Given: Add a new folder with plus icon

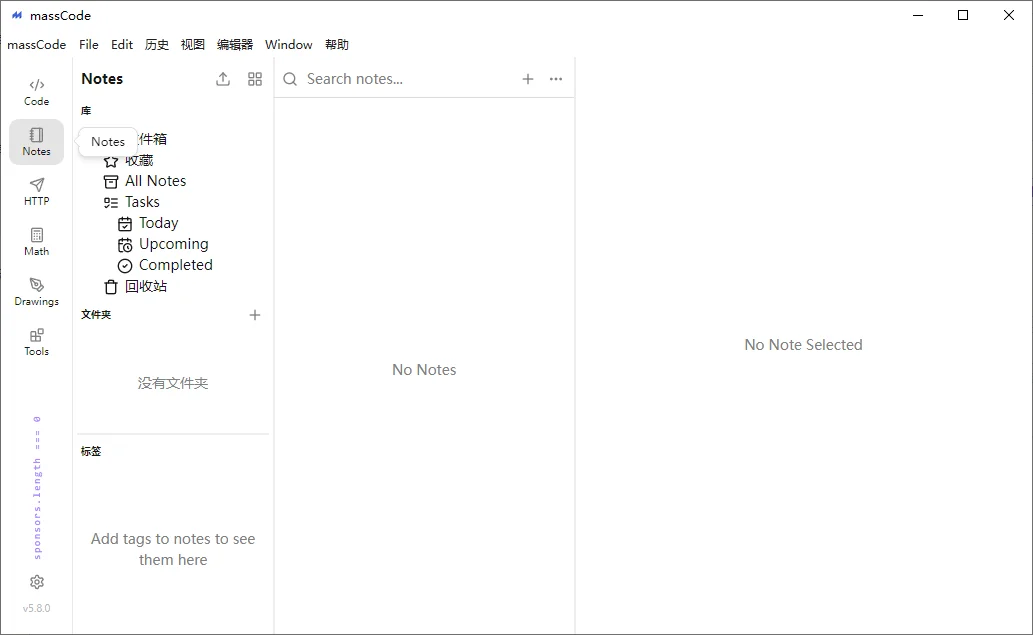Looking at the screenshot, I should [x=255, y=315].
